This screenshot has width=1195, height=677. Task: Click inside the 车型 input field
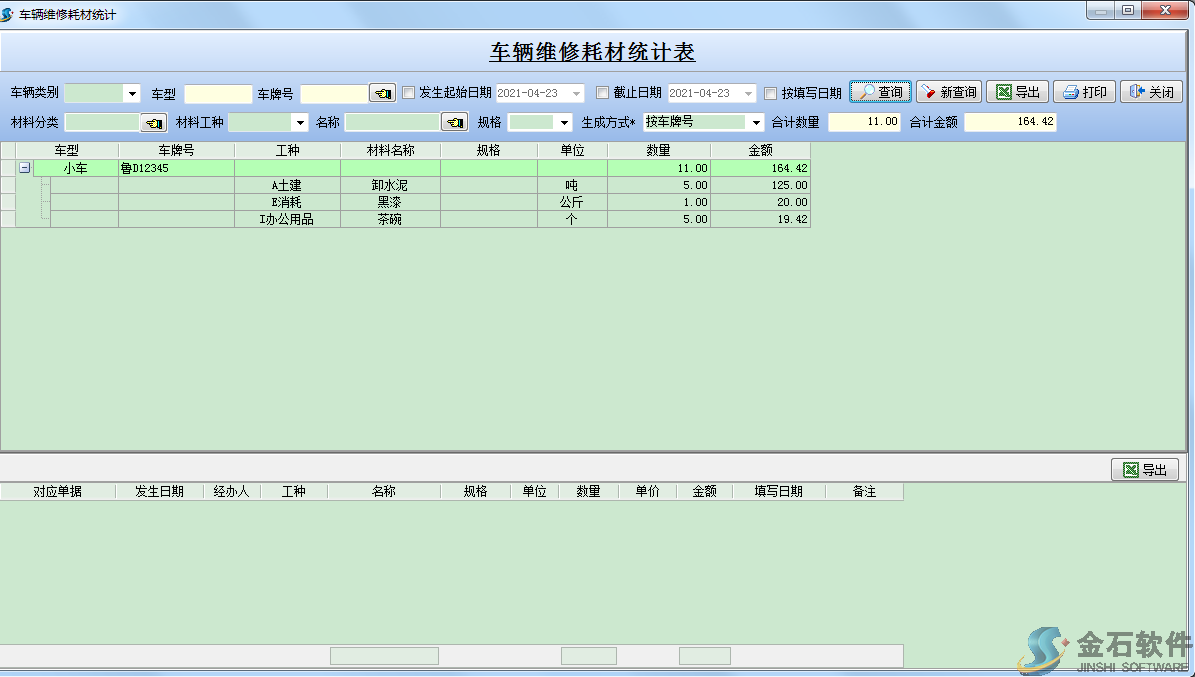point(216,91)
